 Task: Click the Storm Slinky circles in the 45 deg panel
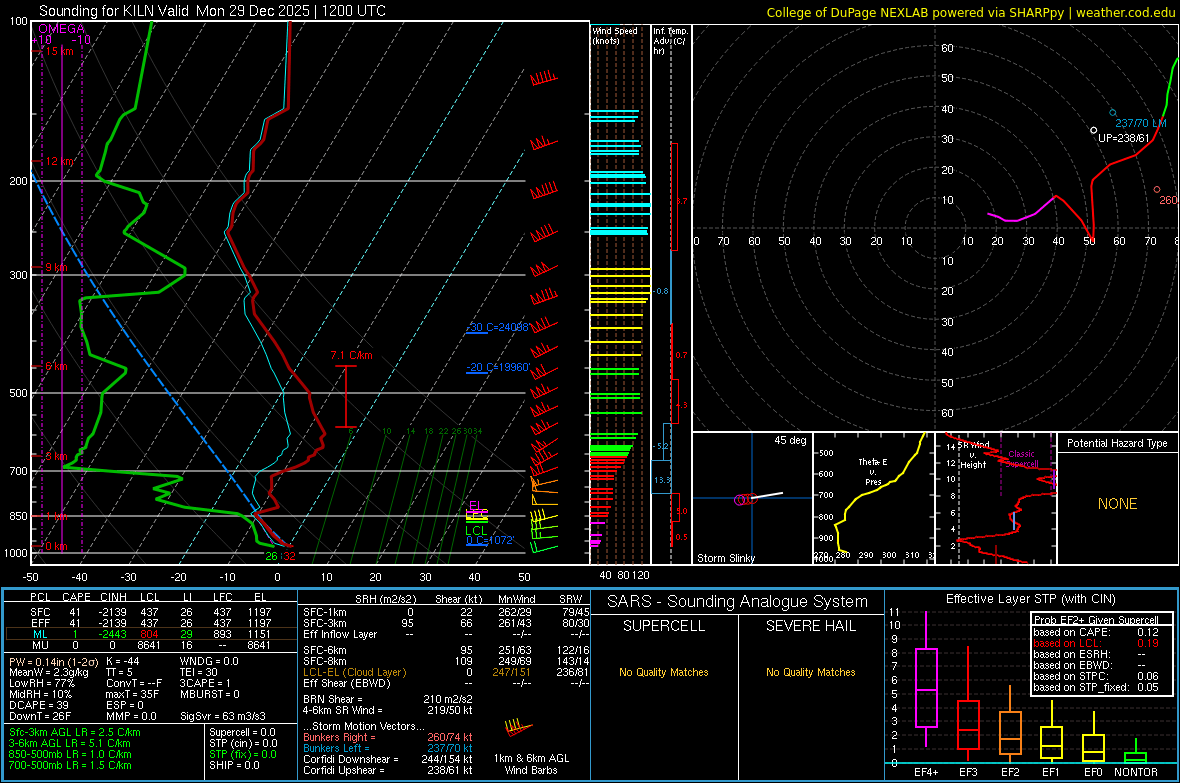pos(745,499)
